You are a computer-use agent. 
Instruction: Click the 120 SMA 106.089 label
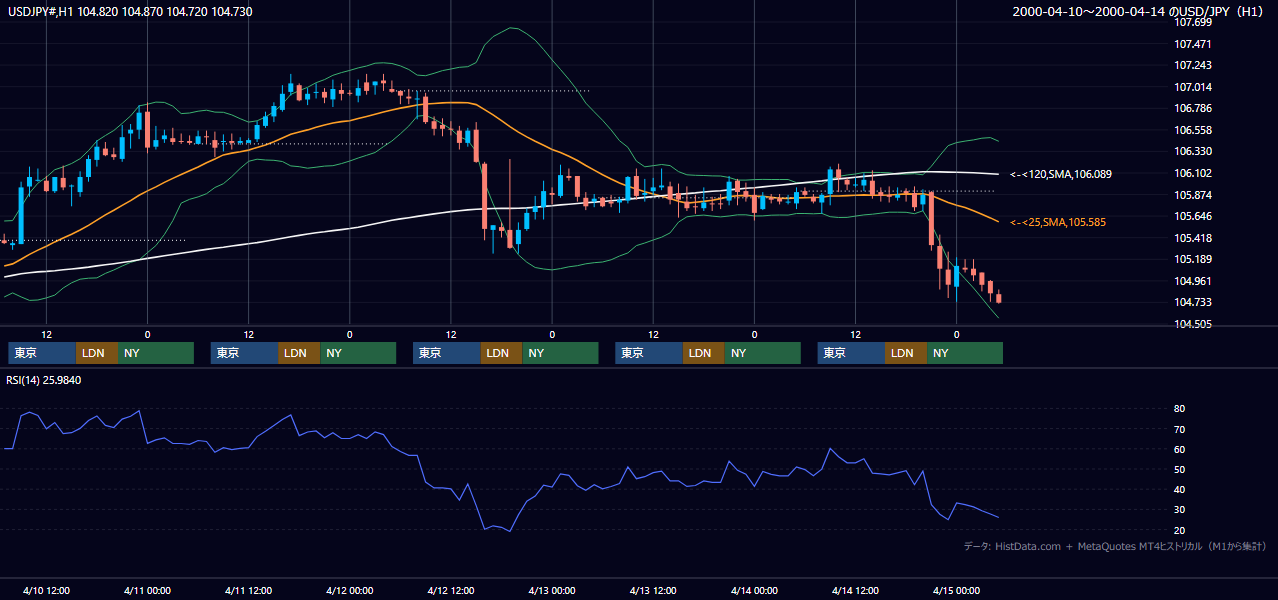tap(1061, 174)
